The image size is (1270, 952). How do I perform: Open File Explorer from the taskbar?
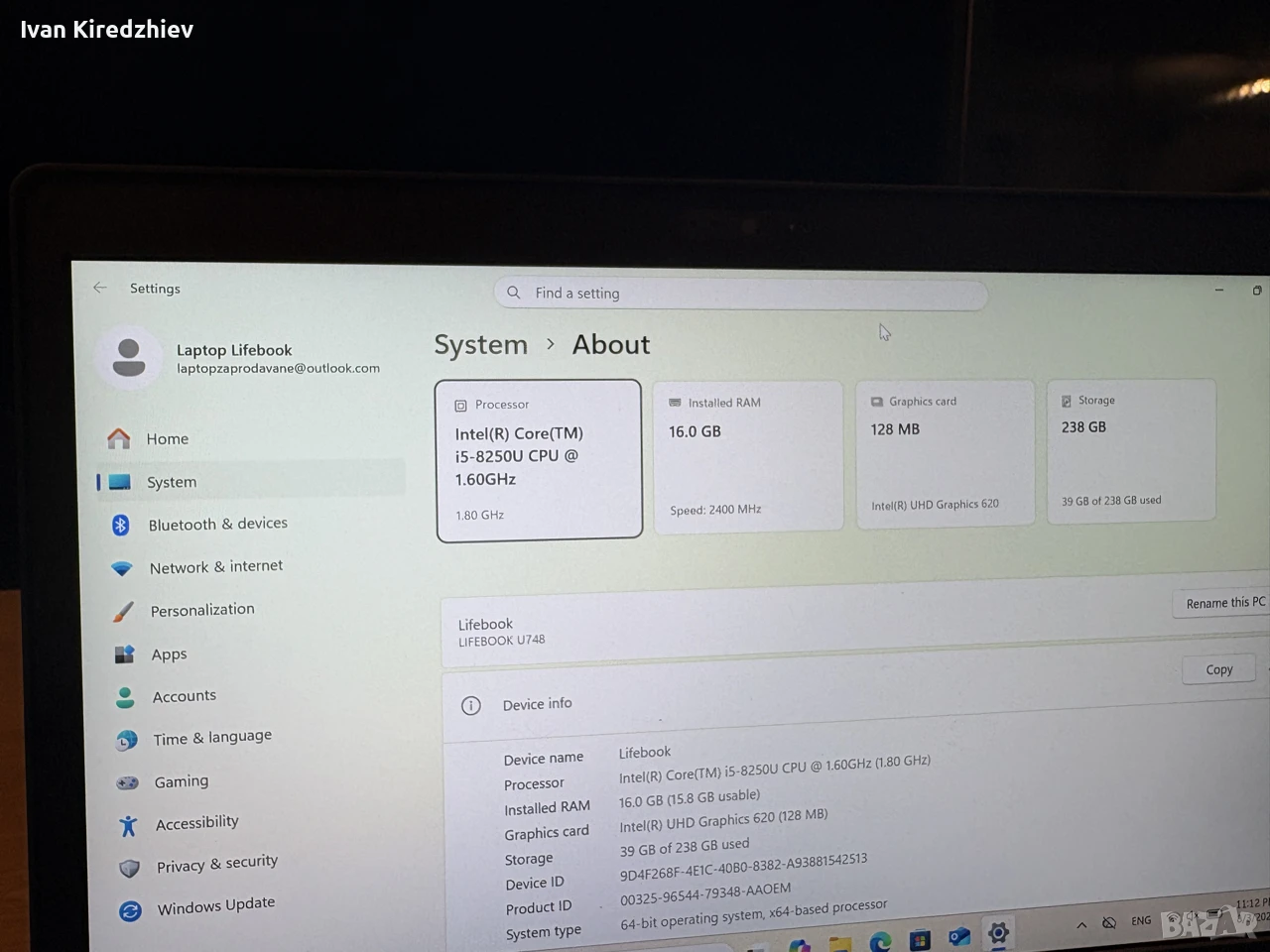pyautogui.click(x=840, y=944)
